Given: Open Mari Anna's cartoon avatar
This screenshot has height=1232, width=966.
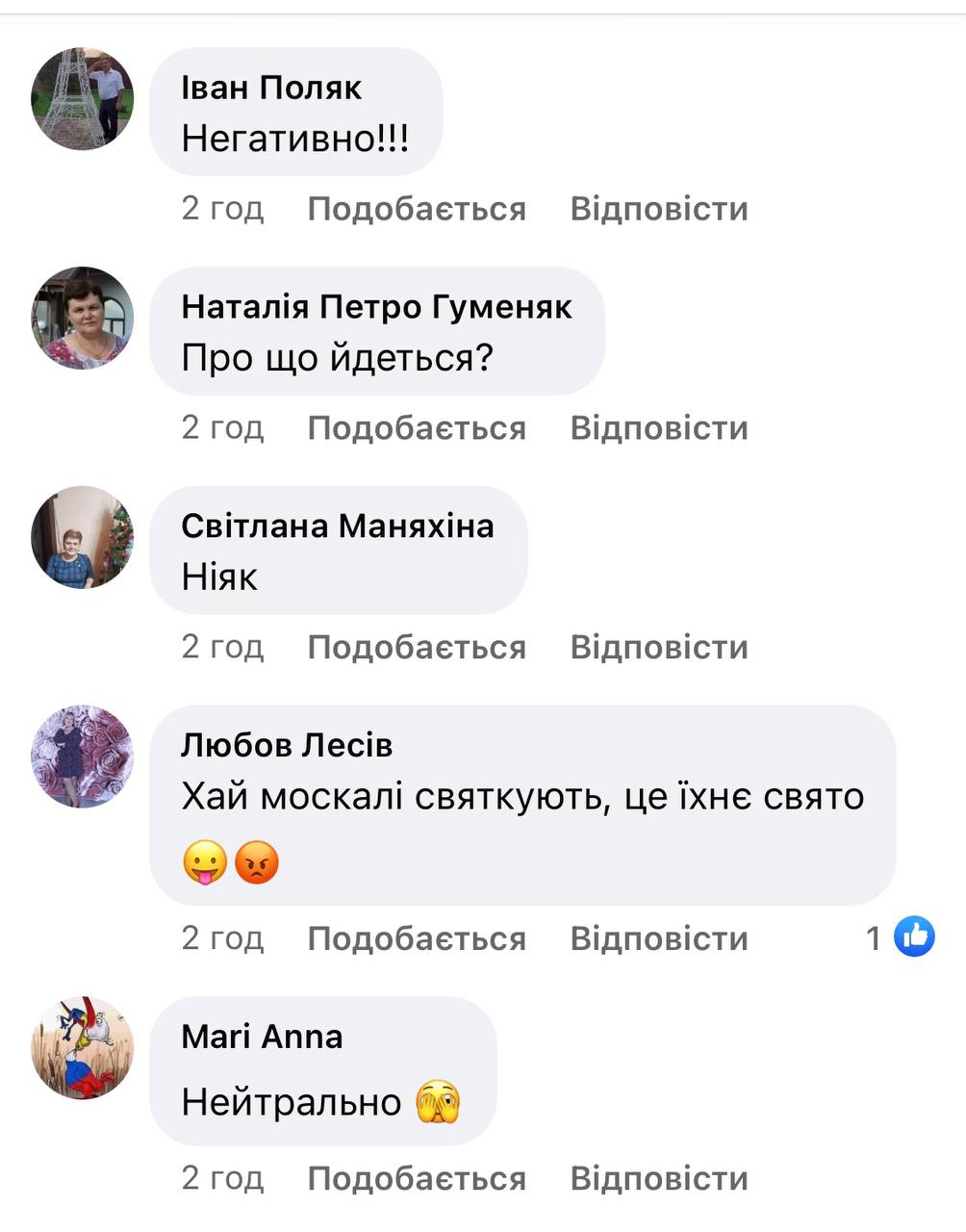Looking at the screenshot, I should pyautogui.click(x=83, y=1047).
